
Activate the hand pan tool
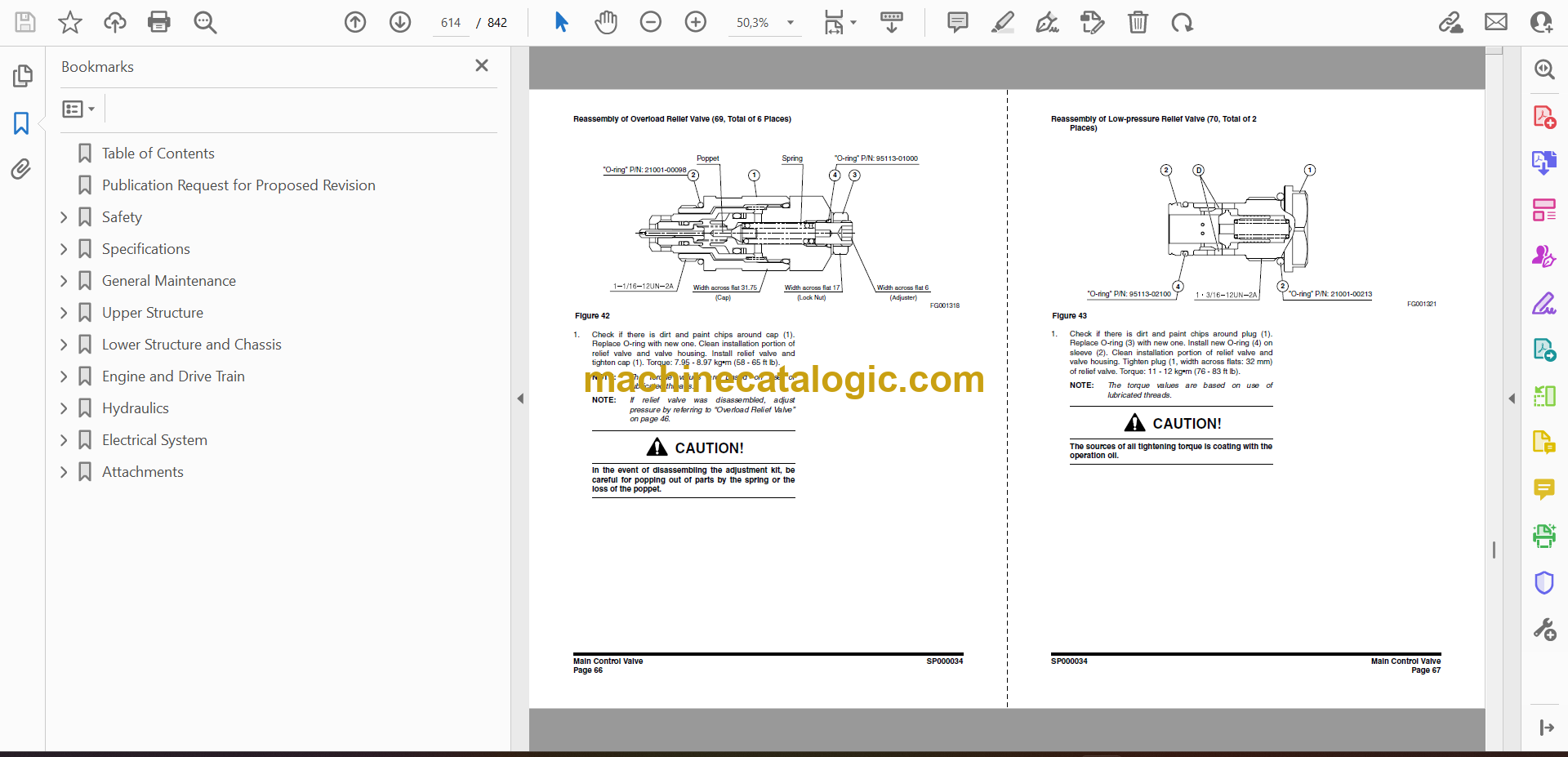point(606,22)
